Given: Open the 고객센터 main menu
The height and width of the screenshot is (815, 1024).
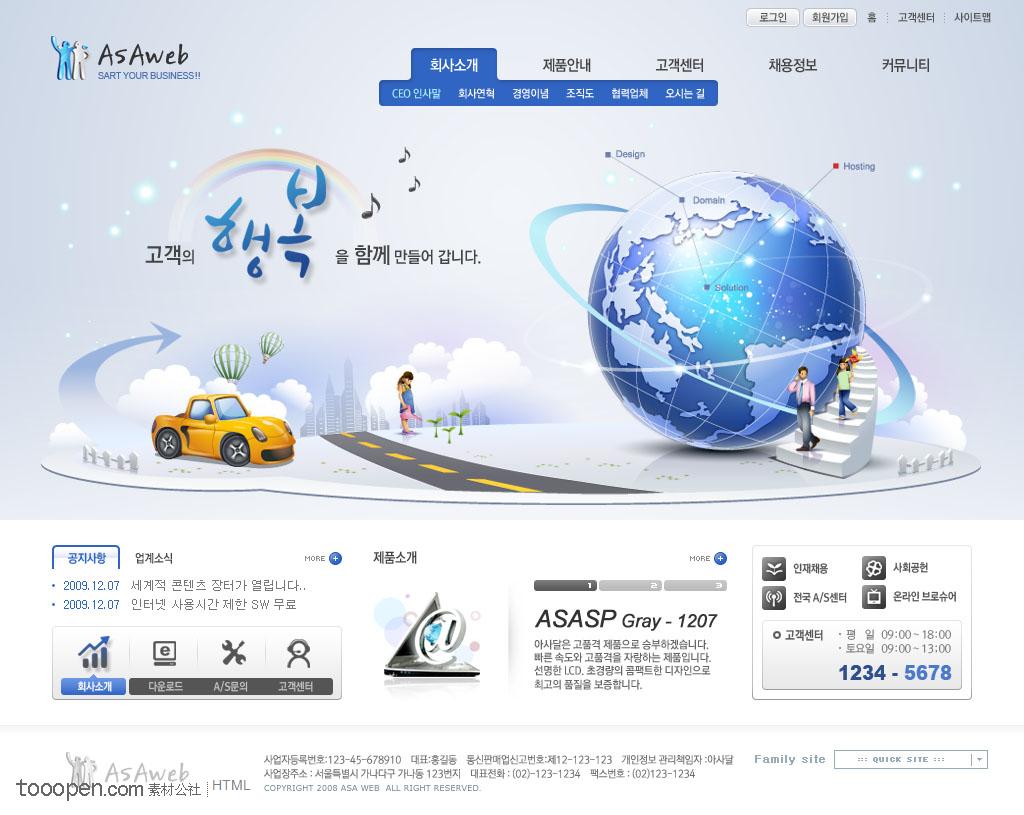Looking at the screenshot, I should click(x=680, y=65).
